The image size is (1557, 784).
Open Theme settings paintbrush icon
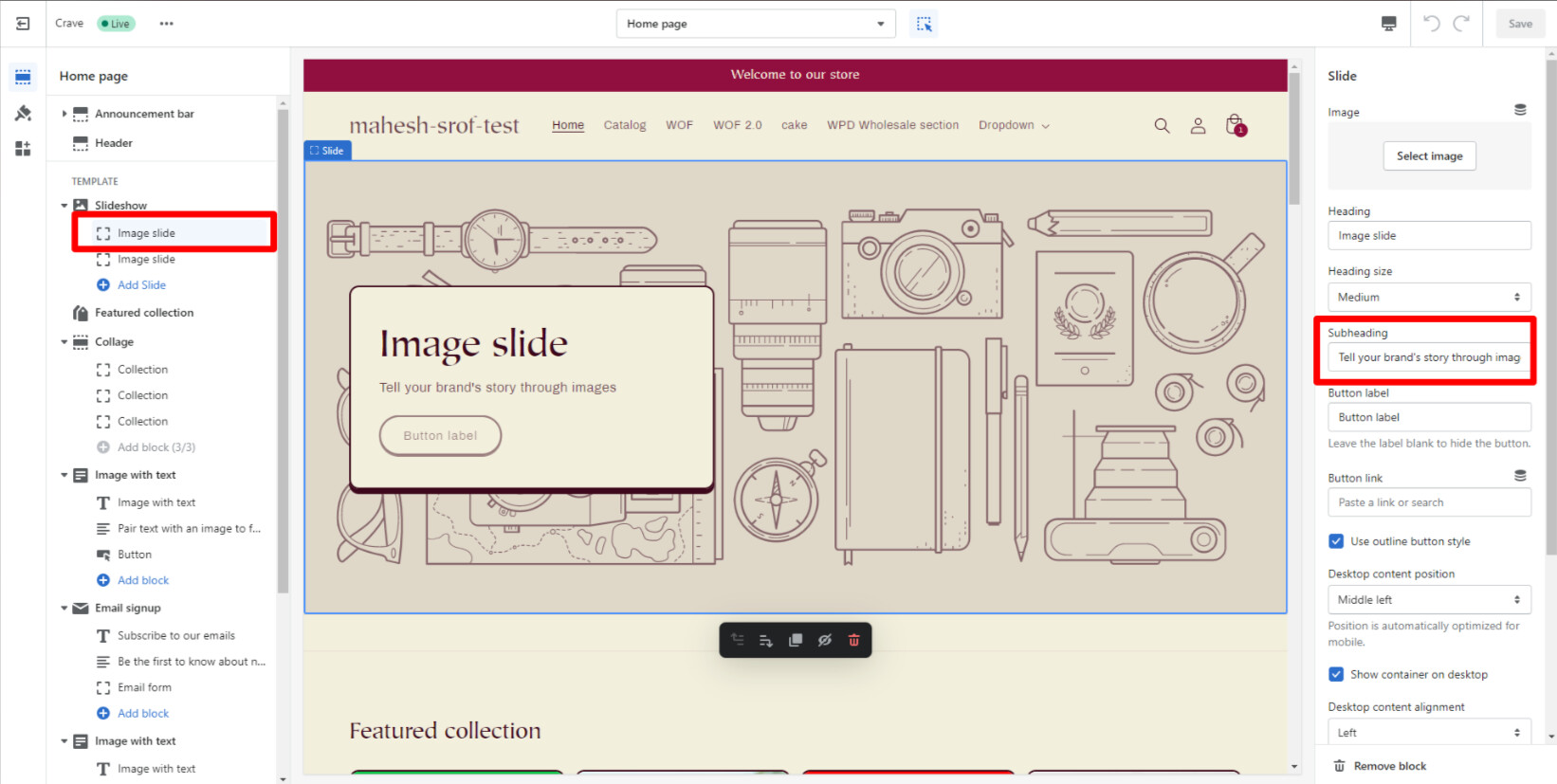[x=23, y=113]
